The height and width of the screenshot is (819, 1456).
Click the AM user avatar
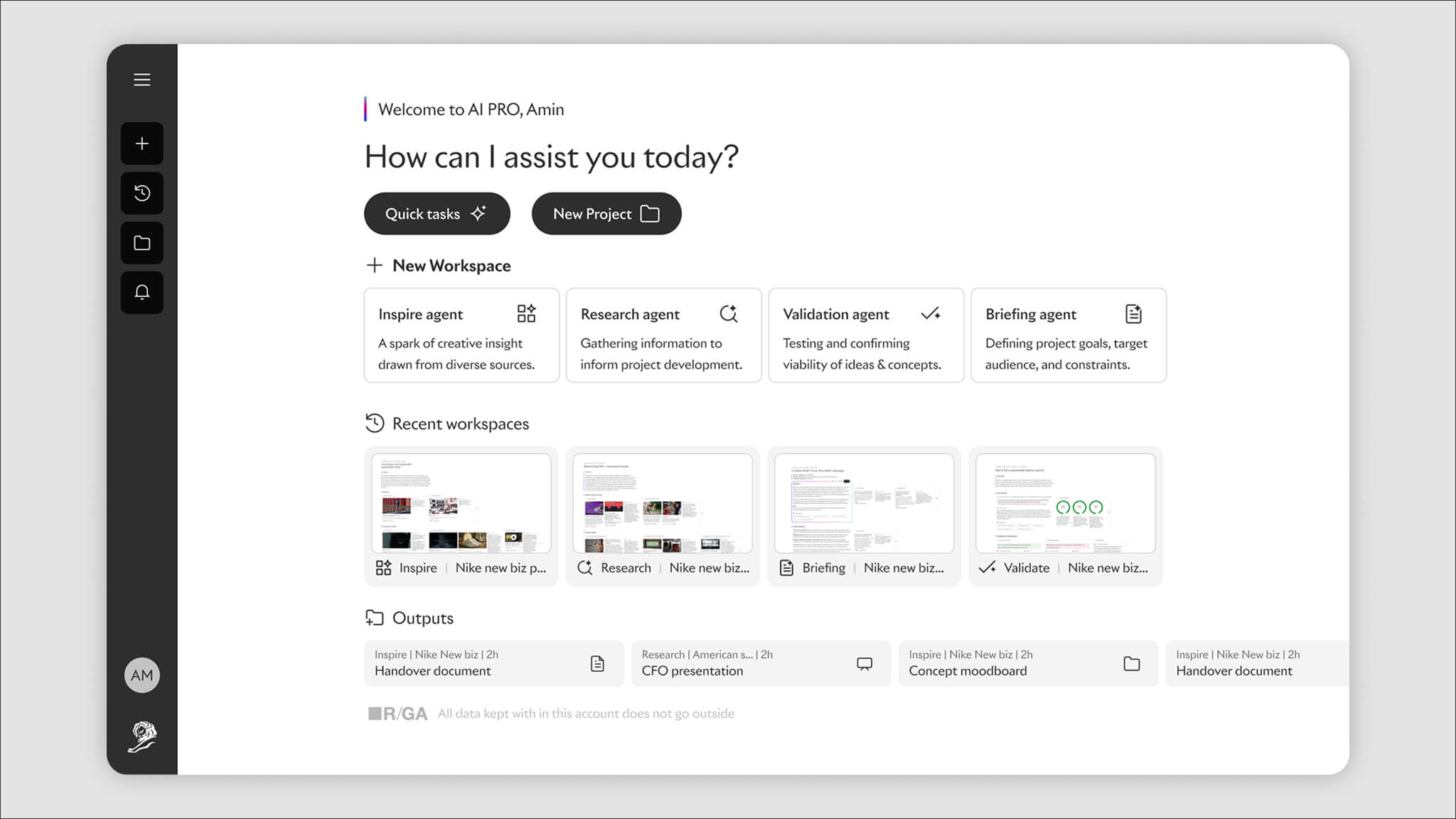coord(142,675)
